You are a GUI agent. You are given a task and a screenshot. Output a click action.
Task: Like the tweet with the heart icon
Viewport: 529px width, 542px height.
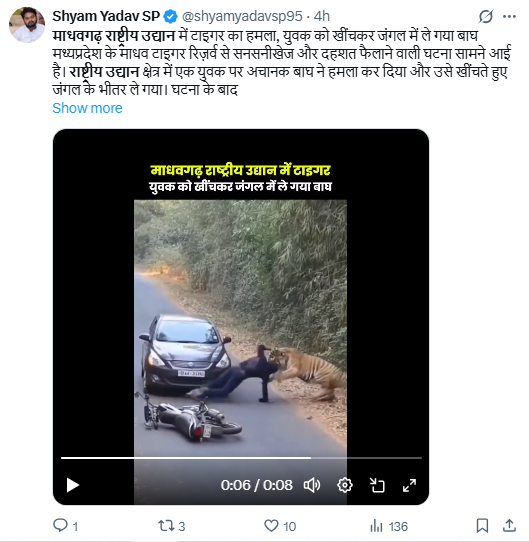(x=280, y=526)
